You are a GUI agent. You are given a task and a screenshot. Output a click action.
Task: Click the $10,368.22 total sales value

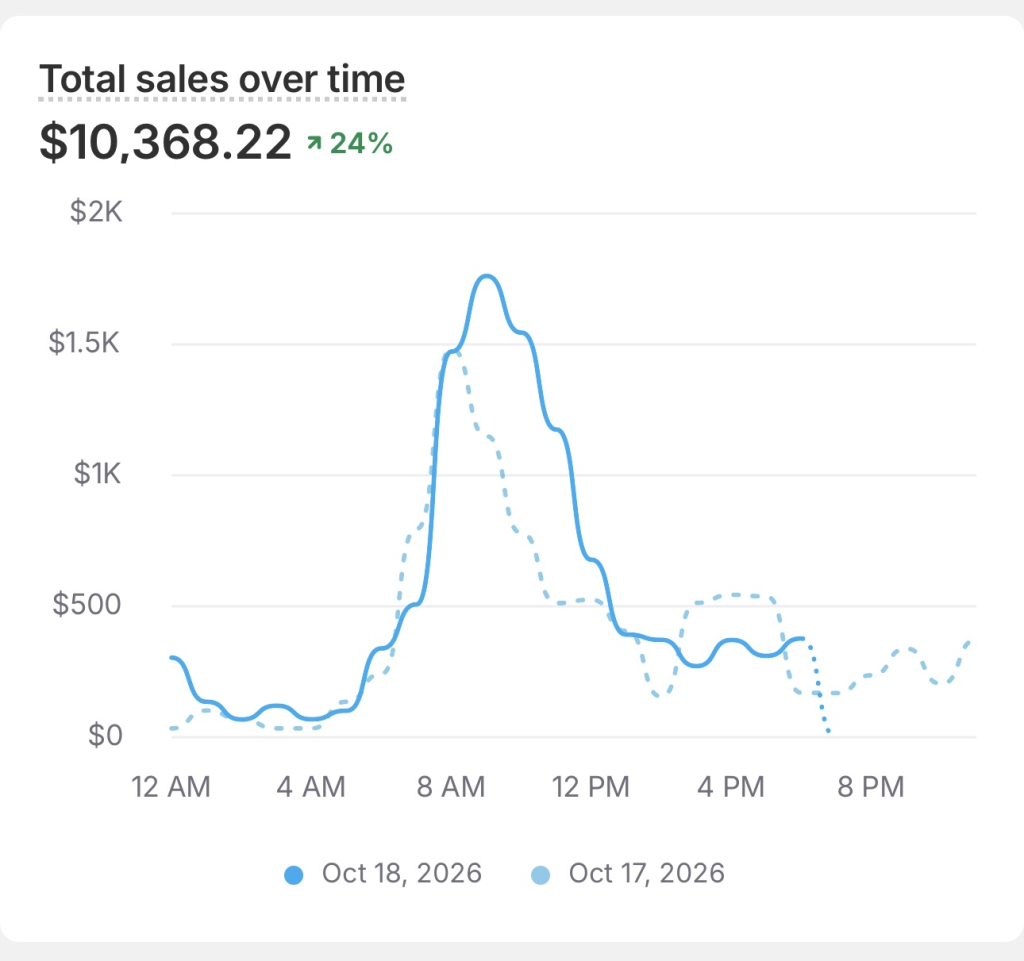pyautogui.click(x=165, y=142)
